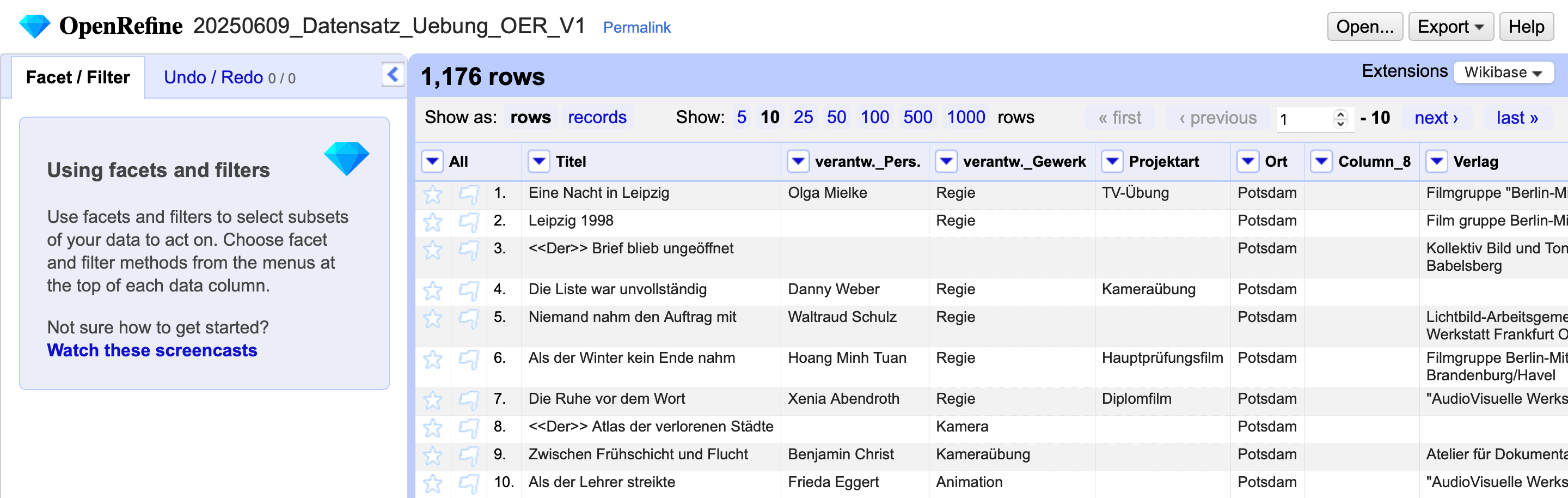
Task: Flag row 3 Brief blieb ungeöffnet
Action: 469,250
